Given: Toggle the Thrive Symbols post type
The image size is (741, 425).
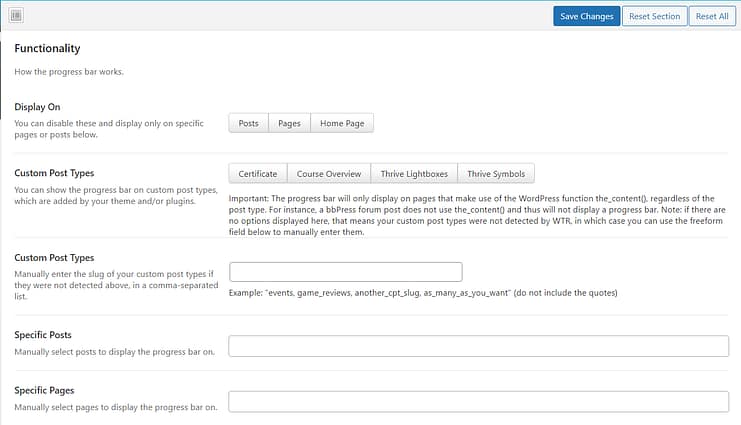Looking at the screenshot, I should (x=495, y=173).
